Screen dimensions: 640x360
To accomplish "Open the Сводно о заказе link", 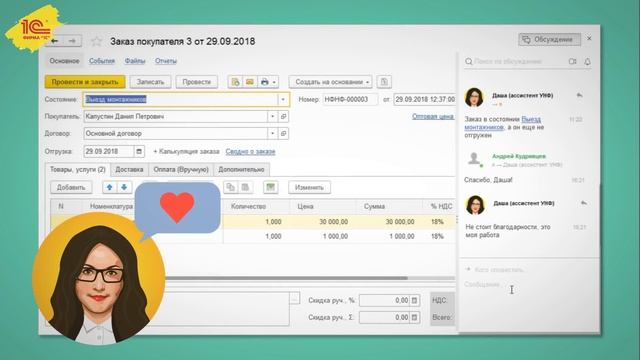I will [250, 151].
